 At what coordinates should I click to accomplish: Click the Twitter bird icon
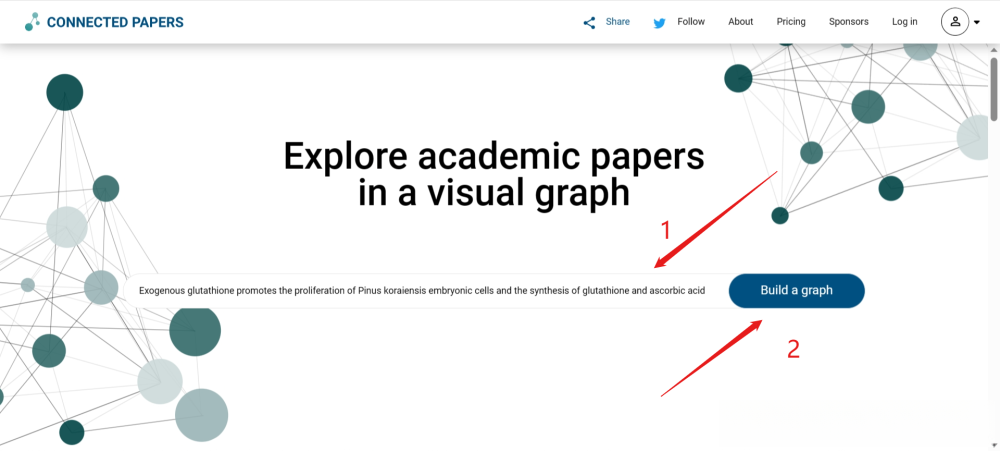click(660, 22)
